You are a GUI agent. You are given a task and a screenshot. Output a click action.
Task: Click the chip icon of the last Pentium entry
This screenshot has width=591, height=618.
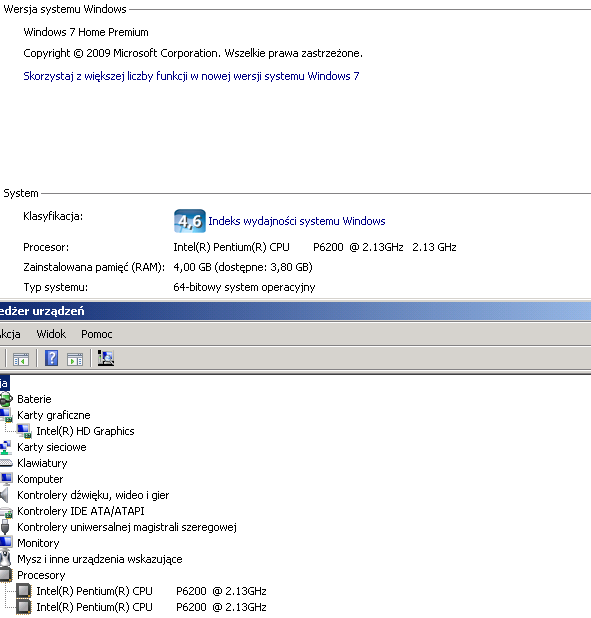[x=24, y=607]
